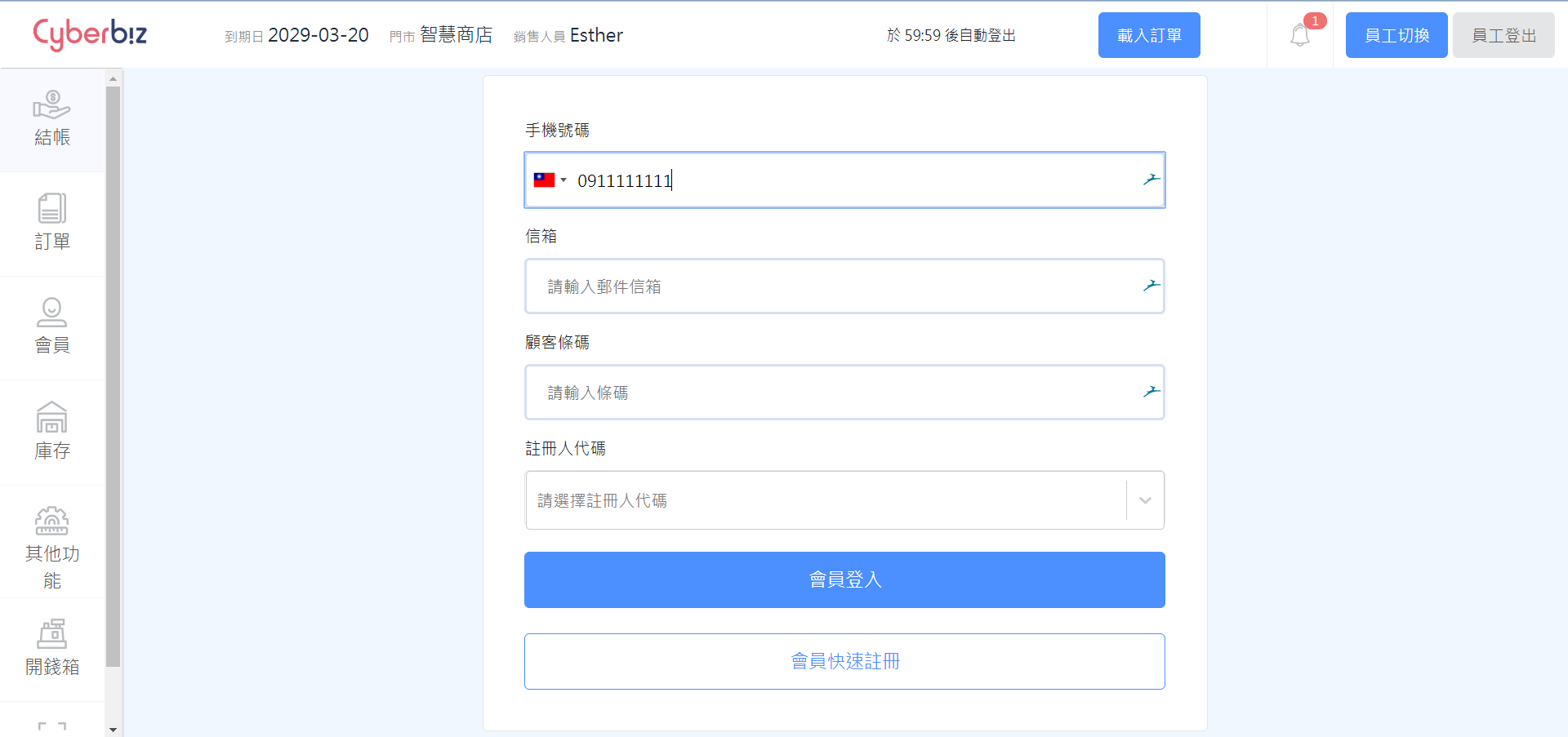Expand the 註冊人代碼 dropdown arrow

(x=1145, y=500)
